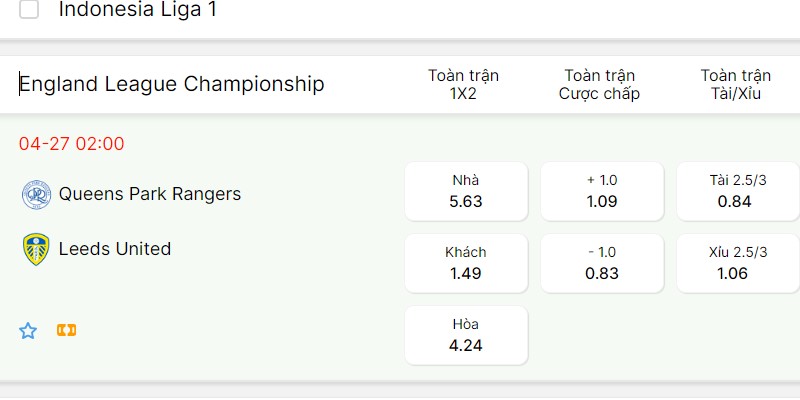
Task: Click the England League Championship header
Action: point(172,84)
